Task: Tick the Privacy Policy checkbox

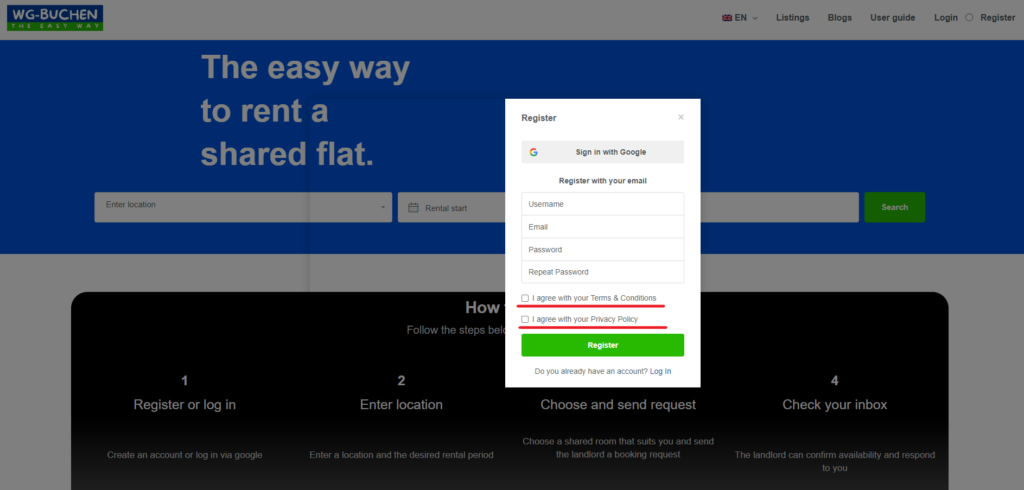Action: click(525, 319)
